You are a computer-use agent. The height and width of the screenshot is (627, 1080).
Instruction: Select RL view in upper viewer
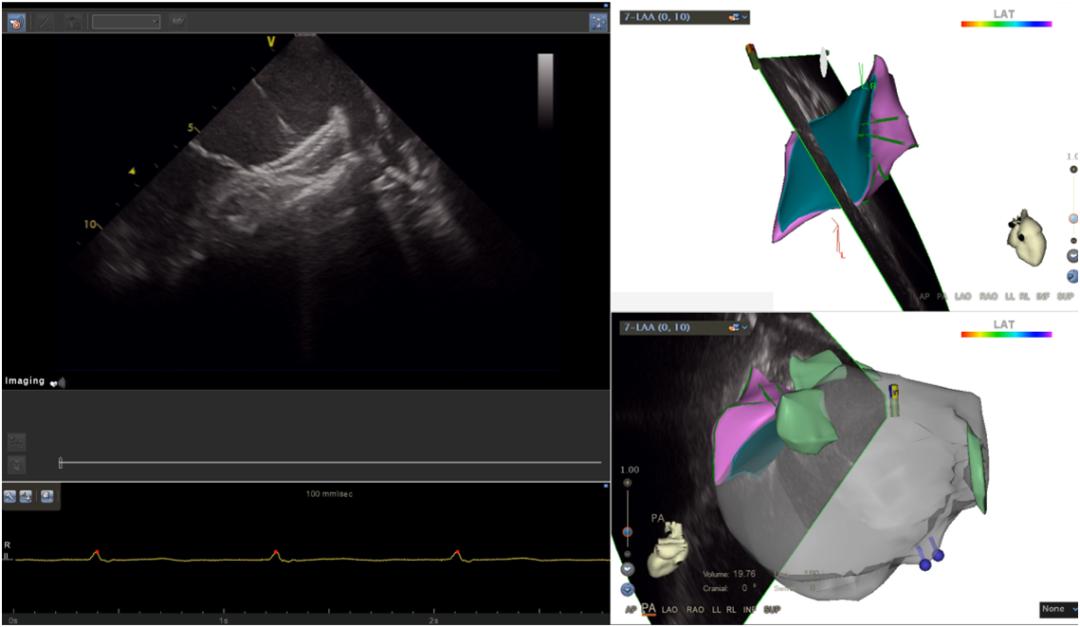1024,296
